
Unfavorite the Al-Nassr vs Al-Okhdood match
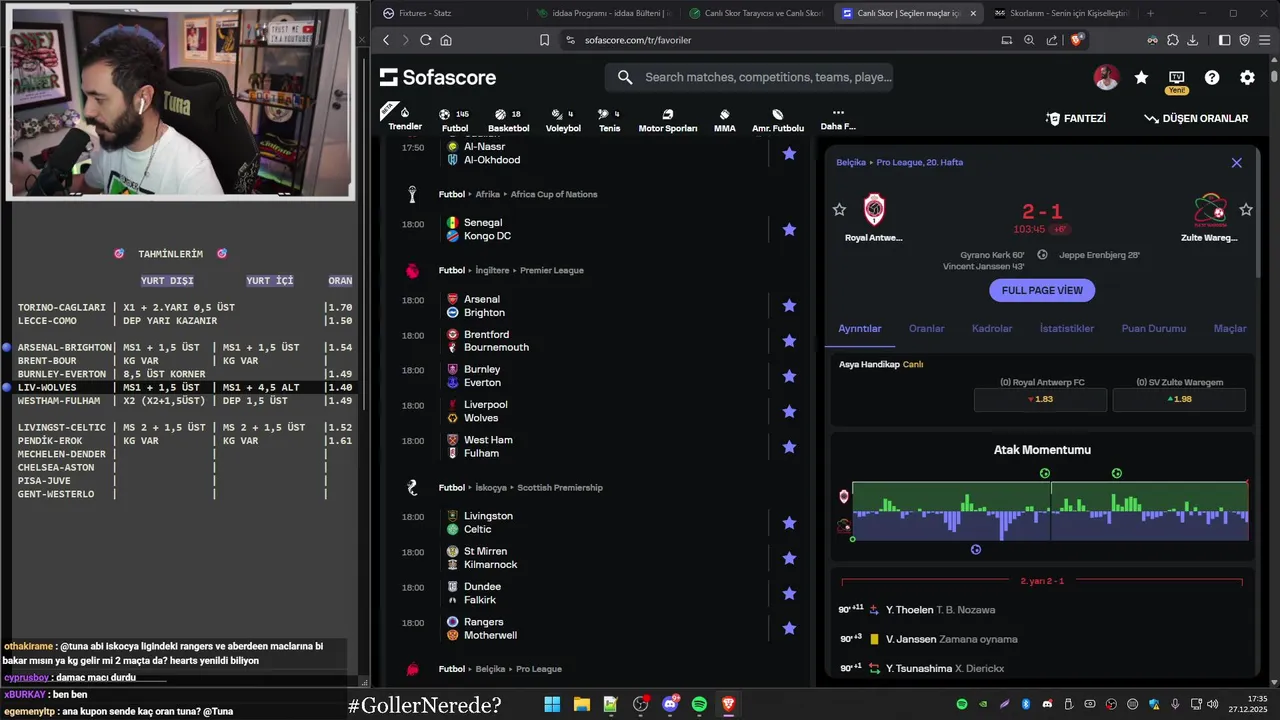coord(789,153)
